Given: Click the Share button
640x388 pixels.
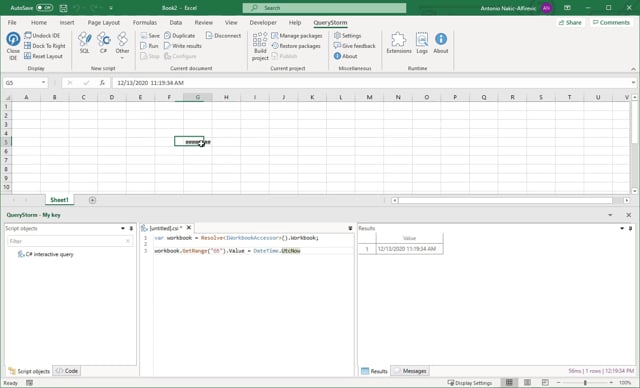Looking at the screenshot, I should [x=570, y=22].
